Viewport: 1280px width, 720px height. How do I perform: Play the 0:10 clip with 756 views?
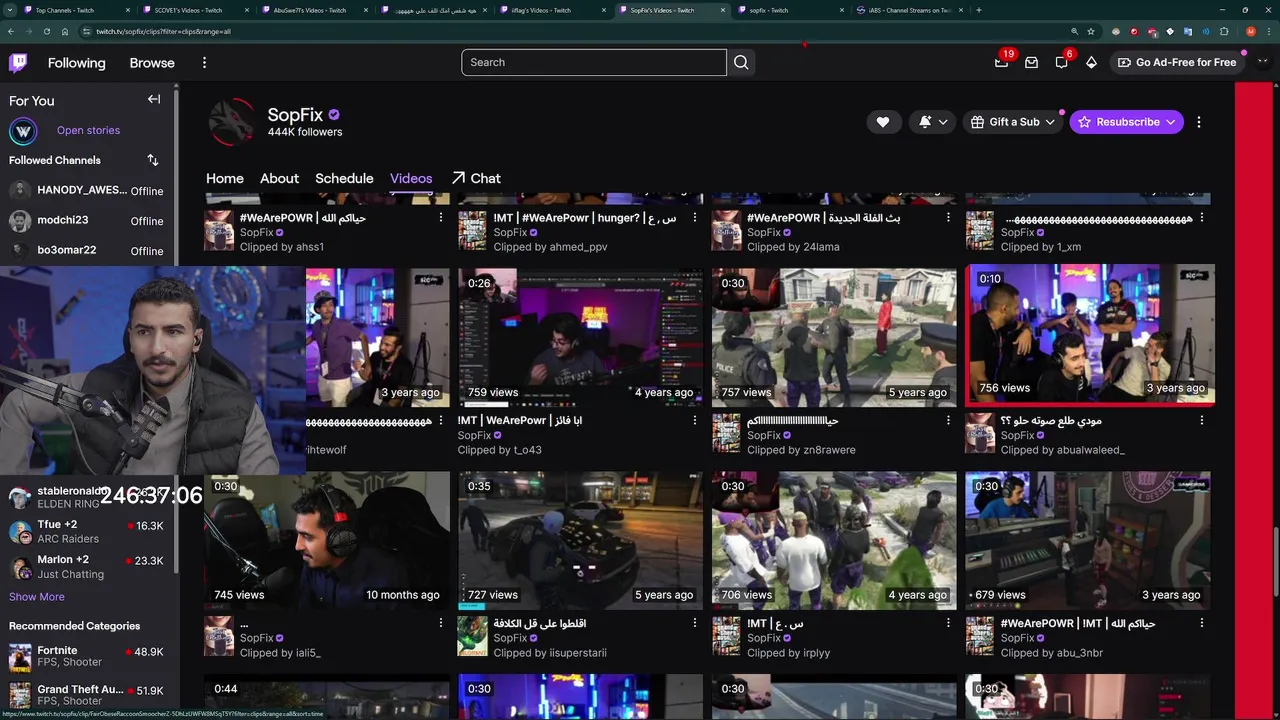[x=1090, y=334]
